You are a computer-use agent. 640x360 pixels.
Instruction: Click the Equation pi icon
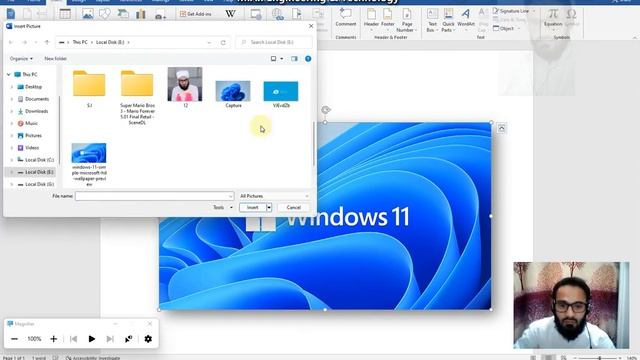pyautogui.click(x=553, y=18)
